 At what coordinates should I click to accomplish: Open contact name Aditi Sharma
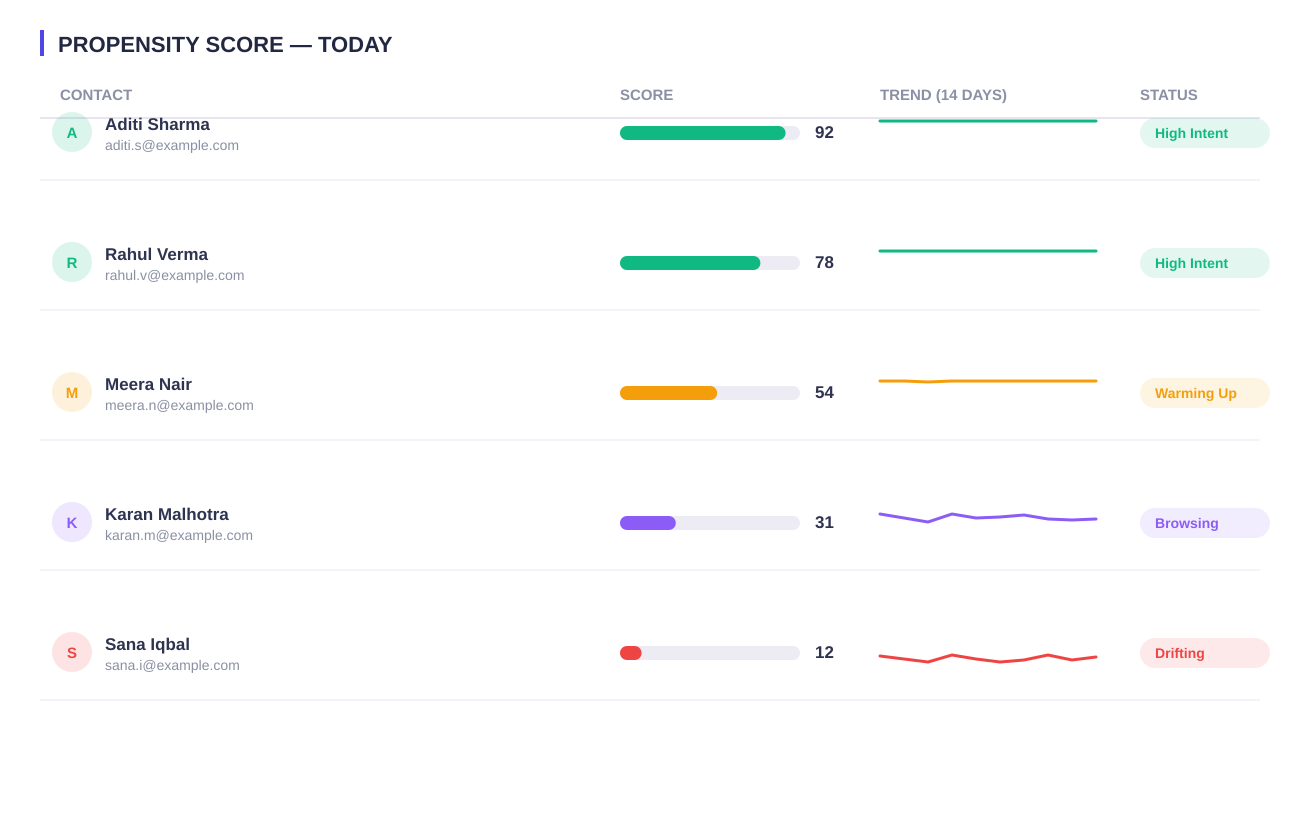[157, 125]
